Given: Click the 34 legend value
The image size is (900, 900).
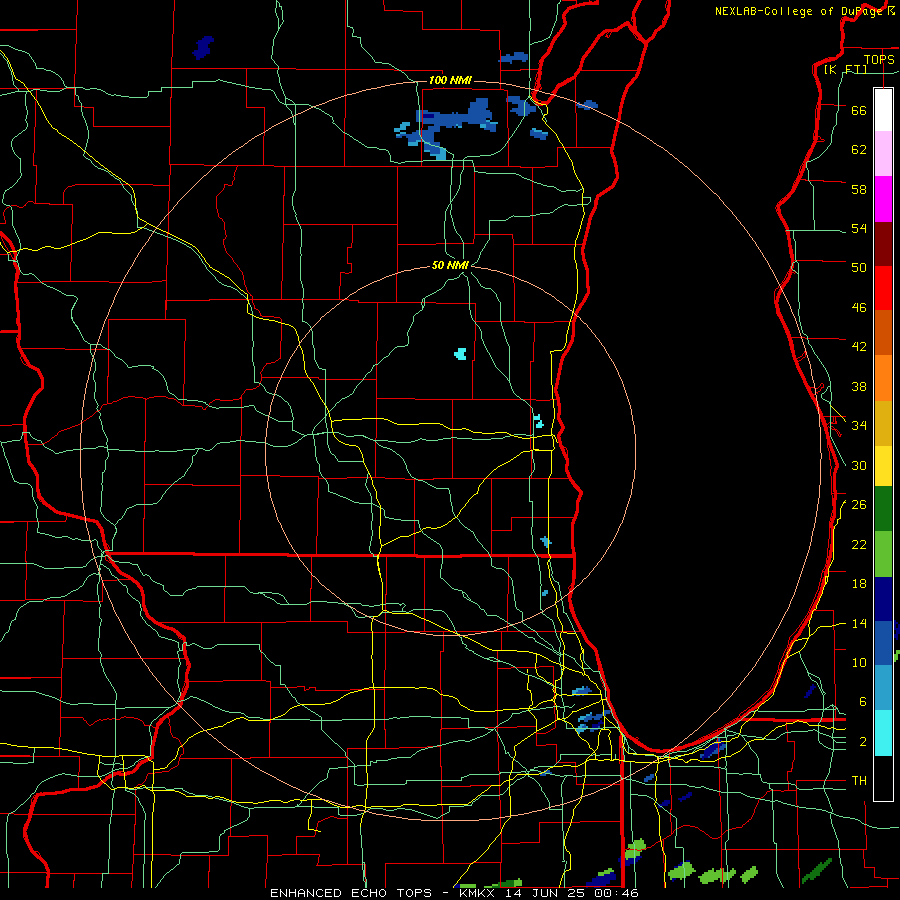Looking at the screenshot, I should pos(859,426).
